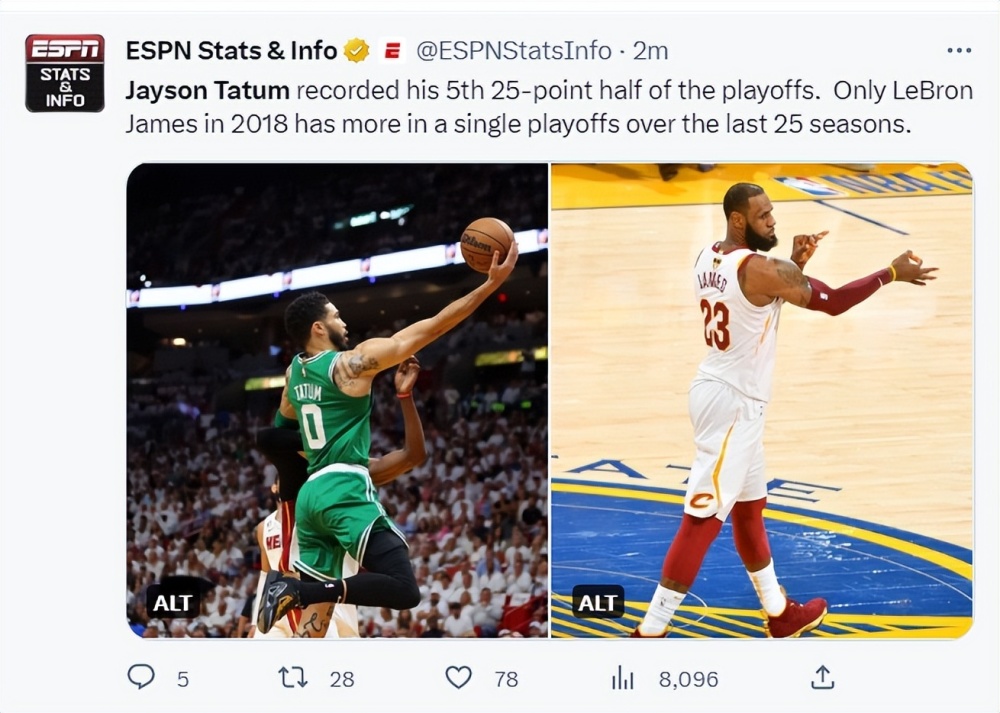Like the tweet with heart icon
The image size is (1000, 713).
(x=458, y=678)
